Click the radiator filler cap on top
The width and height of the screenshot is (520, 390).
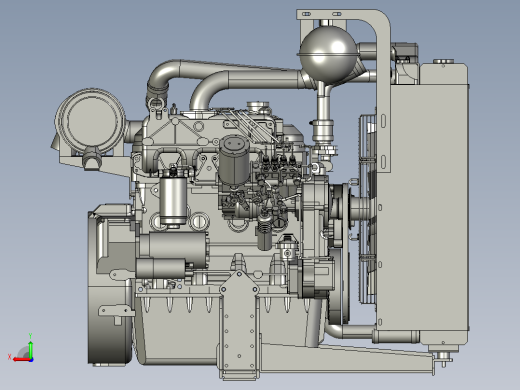(x=443, y=61)
